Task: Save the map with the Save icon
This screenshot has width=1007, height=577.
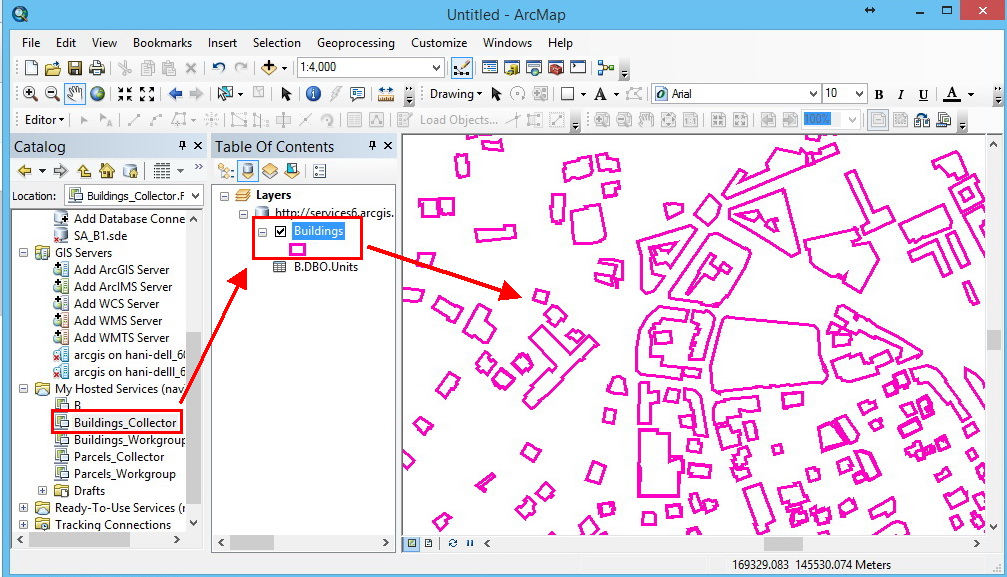Action: [x=75, y=67]
